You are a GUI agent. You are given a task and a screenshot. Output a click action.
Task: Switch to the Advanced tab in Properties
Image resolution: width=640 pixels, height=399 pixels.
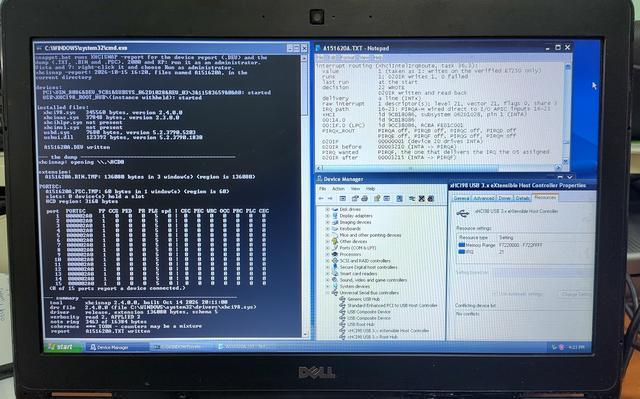tap(484, 198)
